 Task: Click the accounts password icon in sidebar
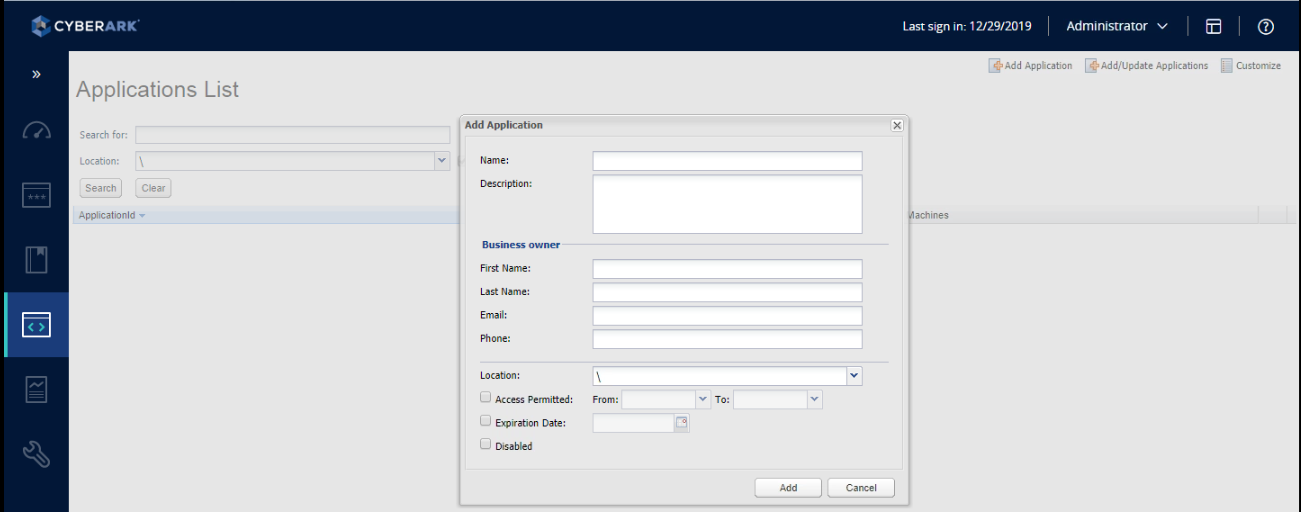pos(36,195)
